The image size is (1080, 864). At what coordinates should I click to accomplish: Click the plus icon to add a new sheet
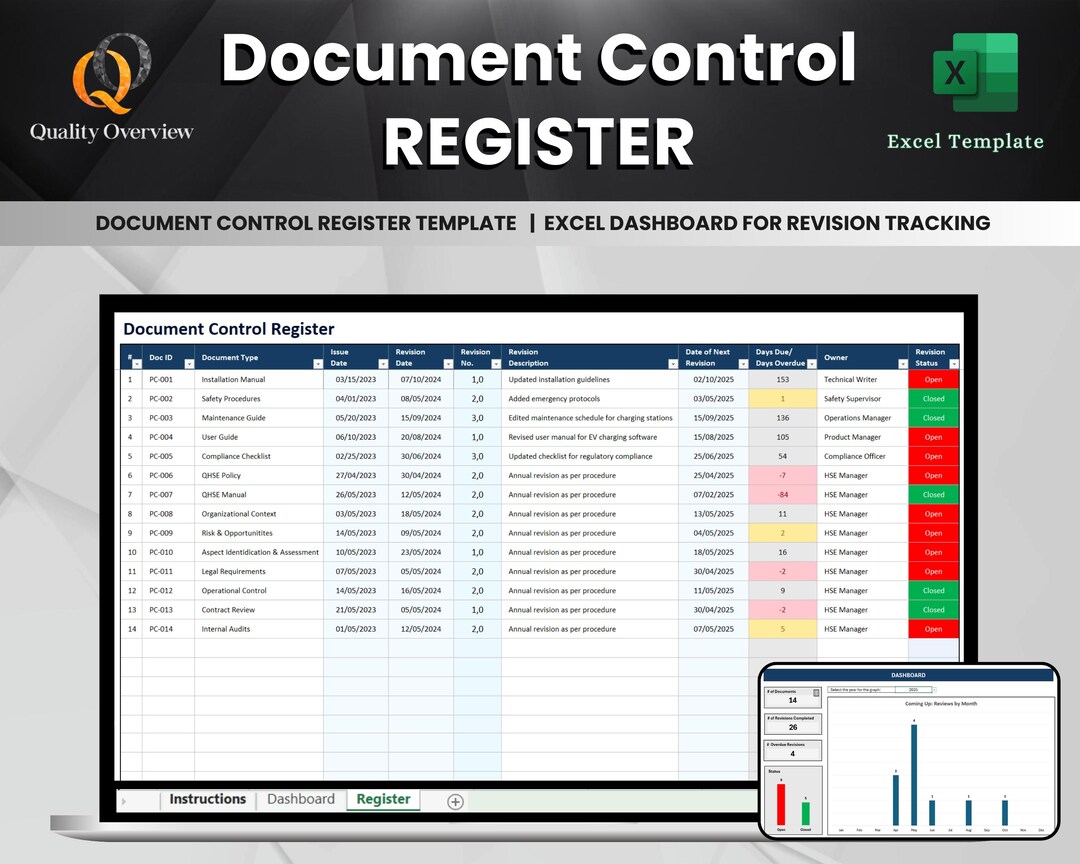tap(455, 801)
